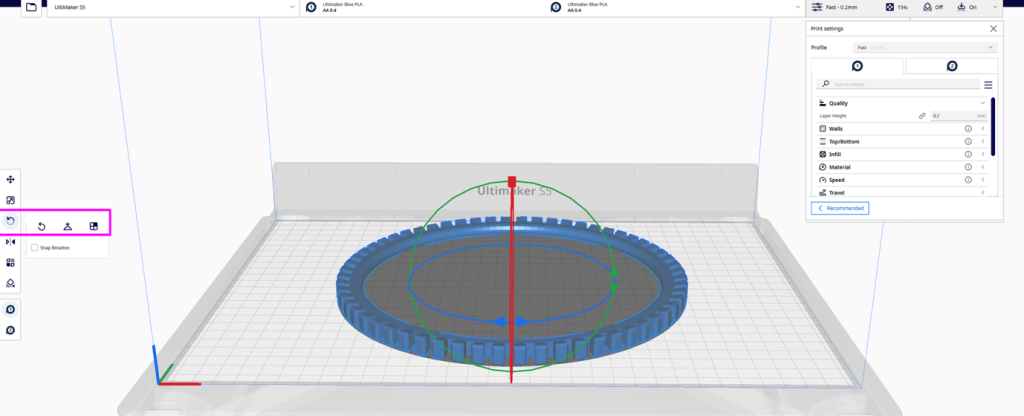Choose Extruder 2 in left toolbar

(x=10, y=330)
